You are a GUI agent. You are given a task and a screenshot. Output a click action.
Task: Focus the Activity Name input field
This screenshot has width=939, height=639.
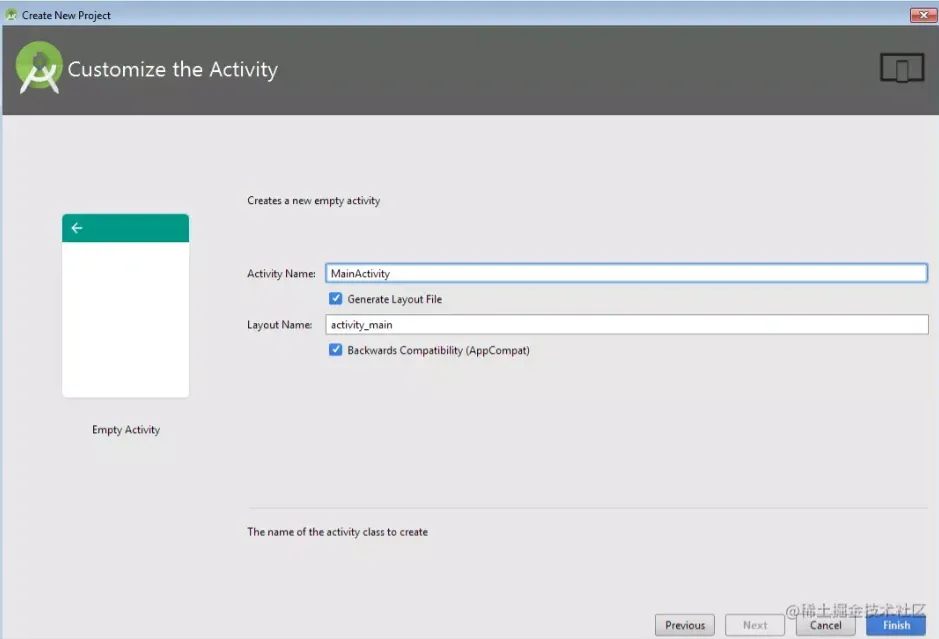pos(626,273)
